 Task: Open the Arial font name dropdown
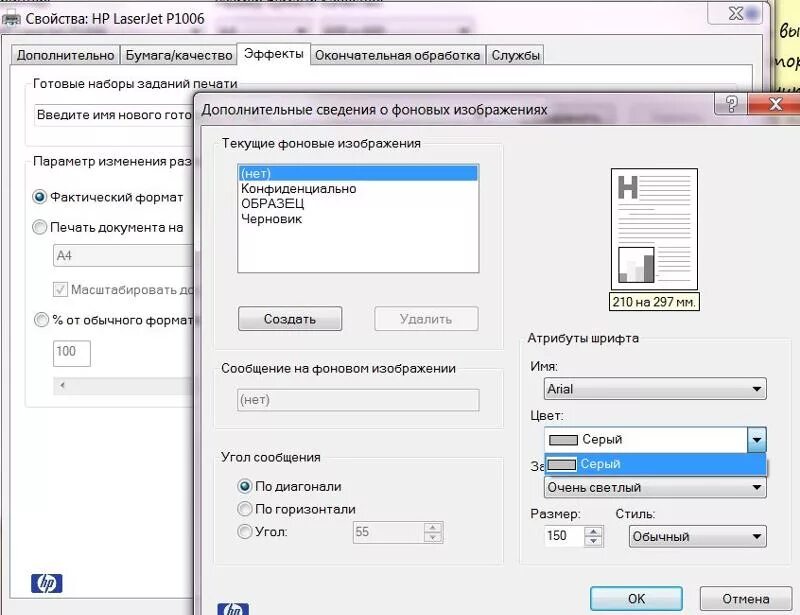click(655, 389)
